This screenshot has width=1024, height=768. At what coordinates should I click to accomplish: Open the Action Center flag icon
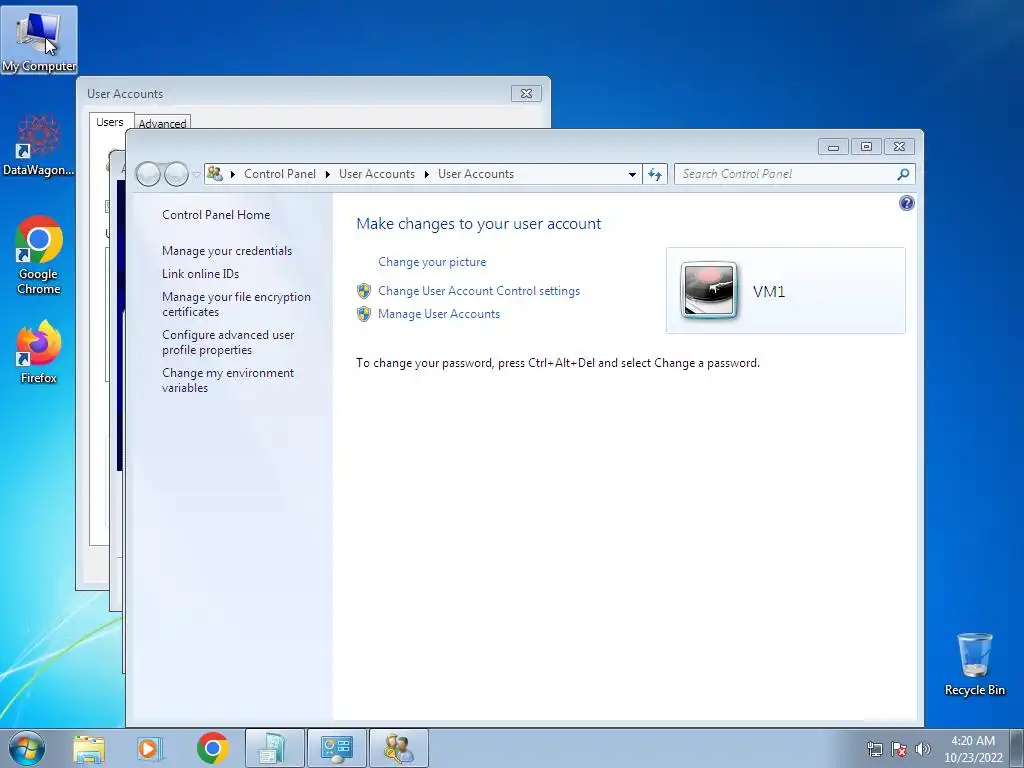point(899,749)
